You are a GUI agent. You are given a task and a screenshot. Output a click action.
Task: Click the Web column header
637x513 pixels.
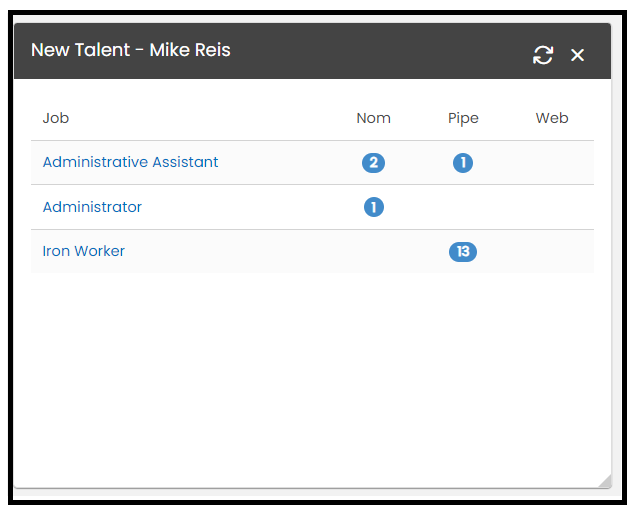[552, 118]
